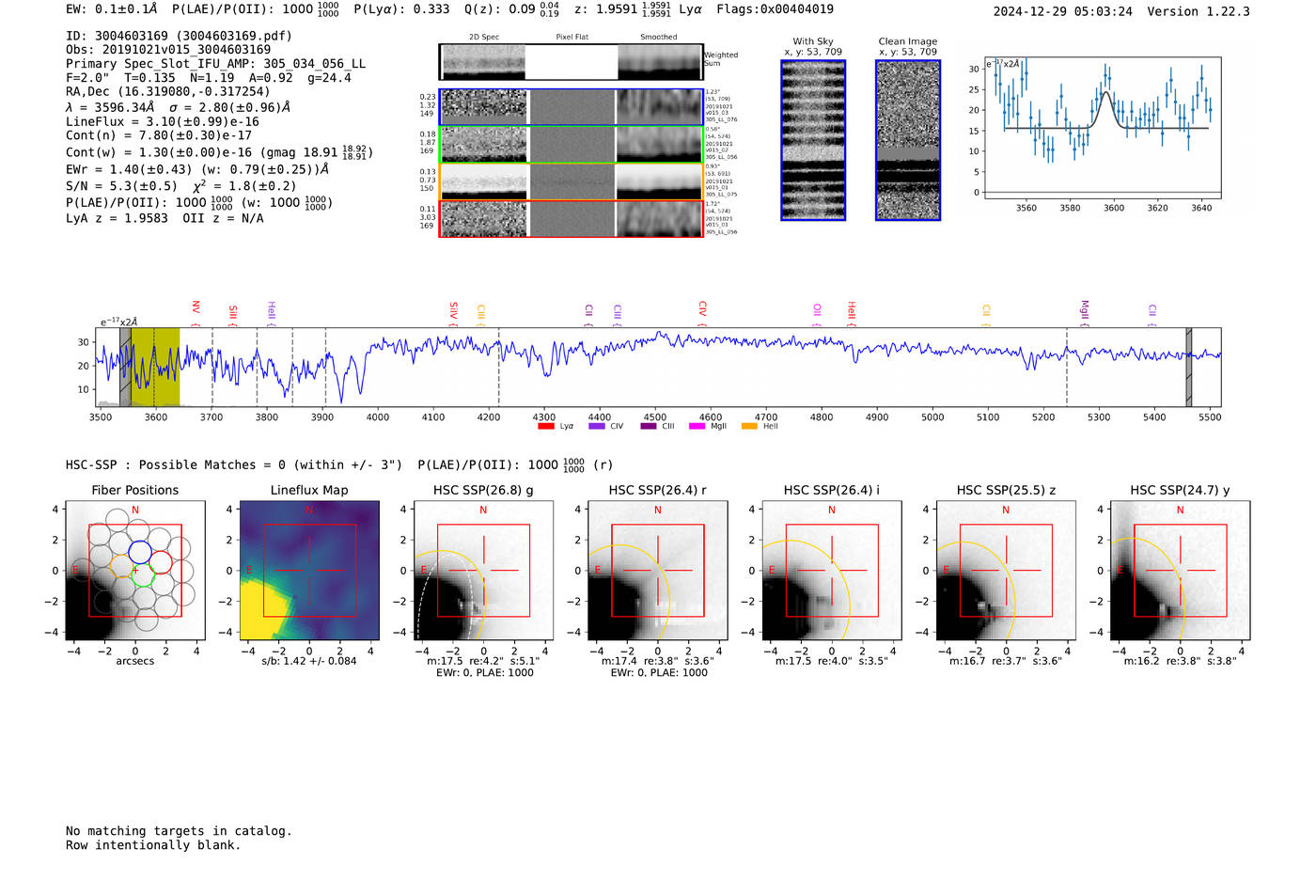Click the Gaussian peak in line fit plot
The image size is (1316, 896).
1106,93
